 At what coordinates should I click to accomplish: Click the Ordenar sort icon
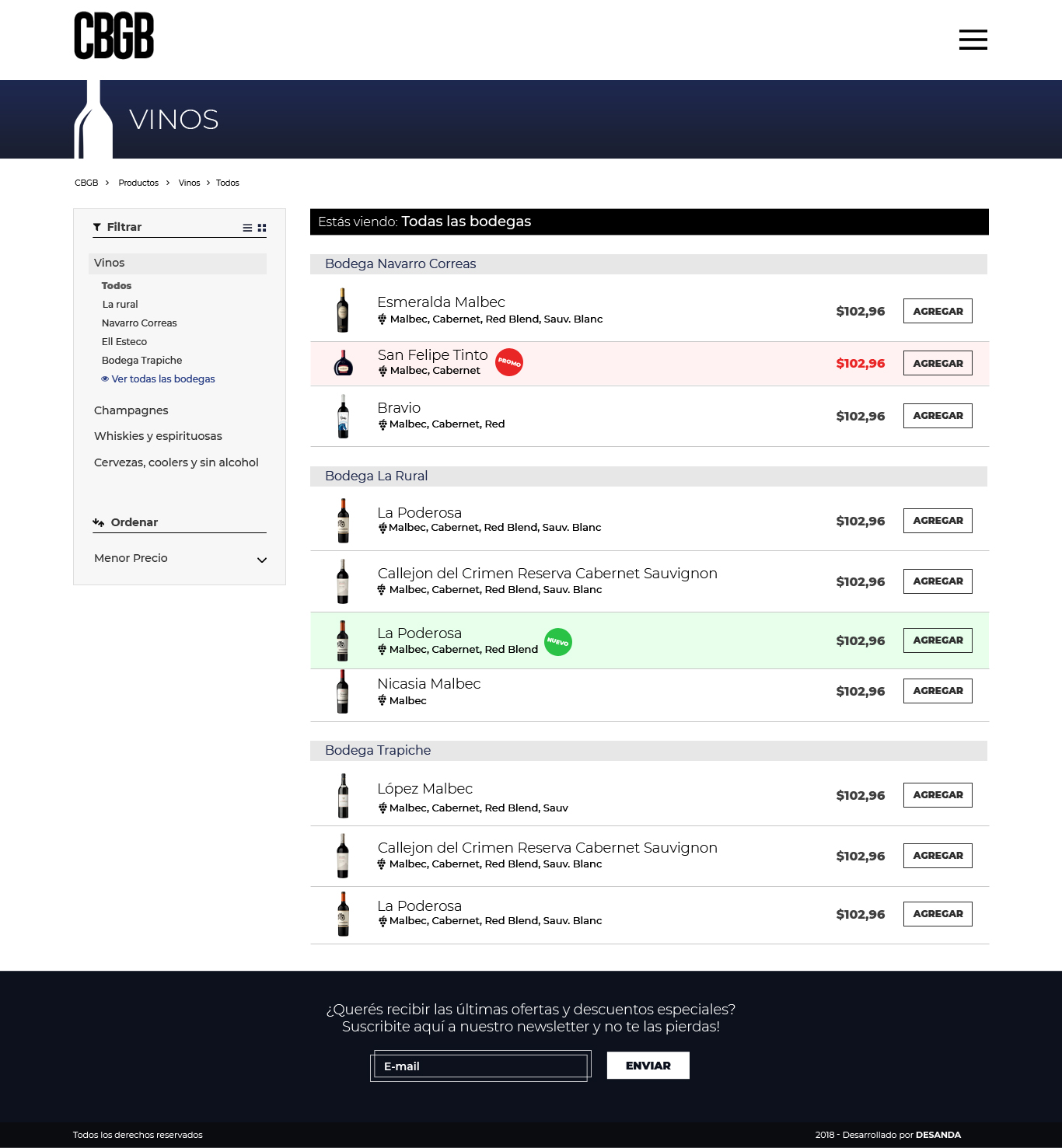(x=99, y=522)
